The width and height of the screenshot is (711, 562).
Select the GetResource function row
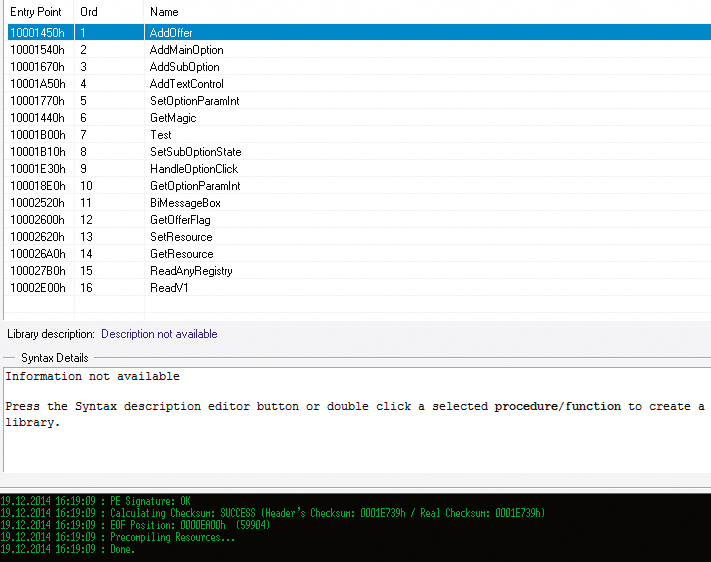[181, 254]
